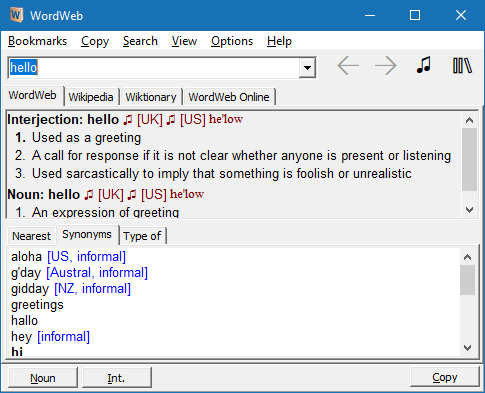
Task: Close the WordWeb window
Action: point(461,15)
